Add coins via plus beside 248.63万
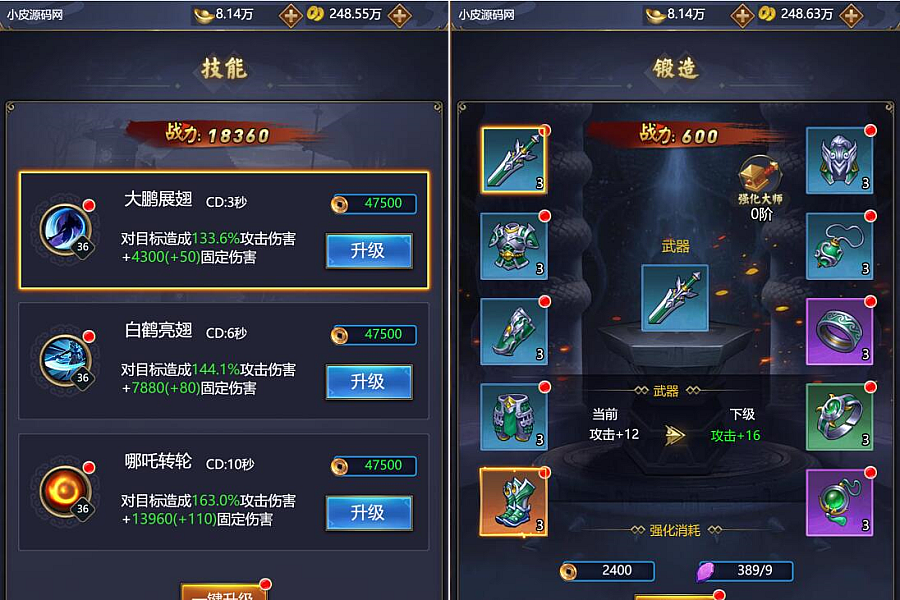This screenshot has height=600, width=900. tap(851, 15)
